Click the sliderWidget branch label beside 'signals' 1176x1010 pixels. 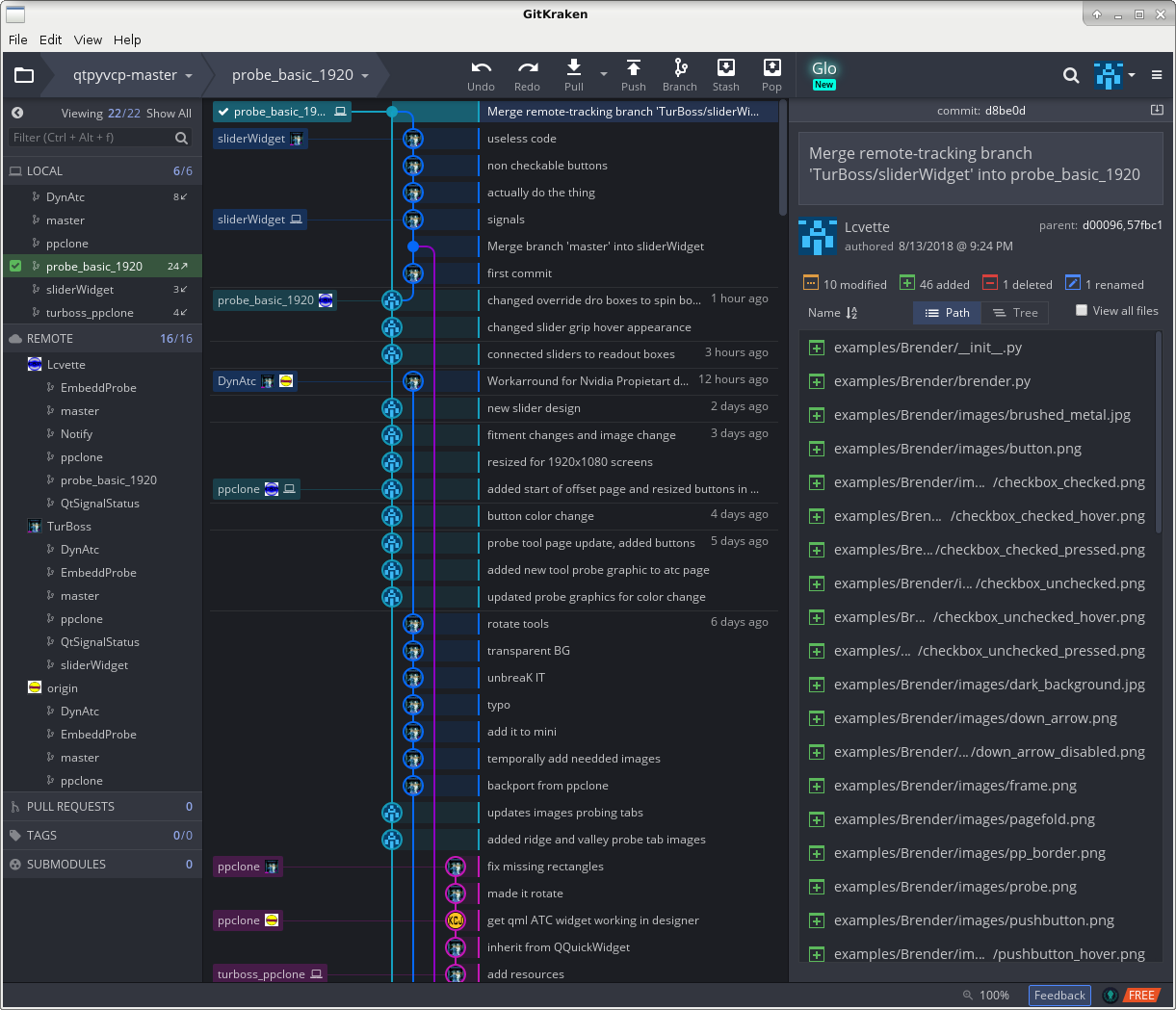tap(260, 220)
